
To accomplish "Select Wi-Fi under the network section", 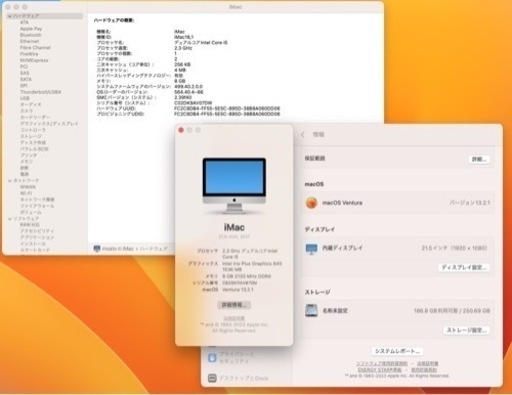I will (26, 193).
